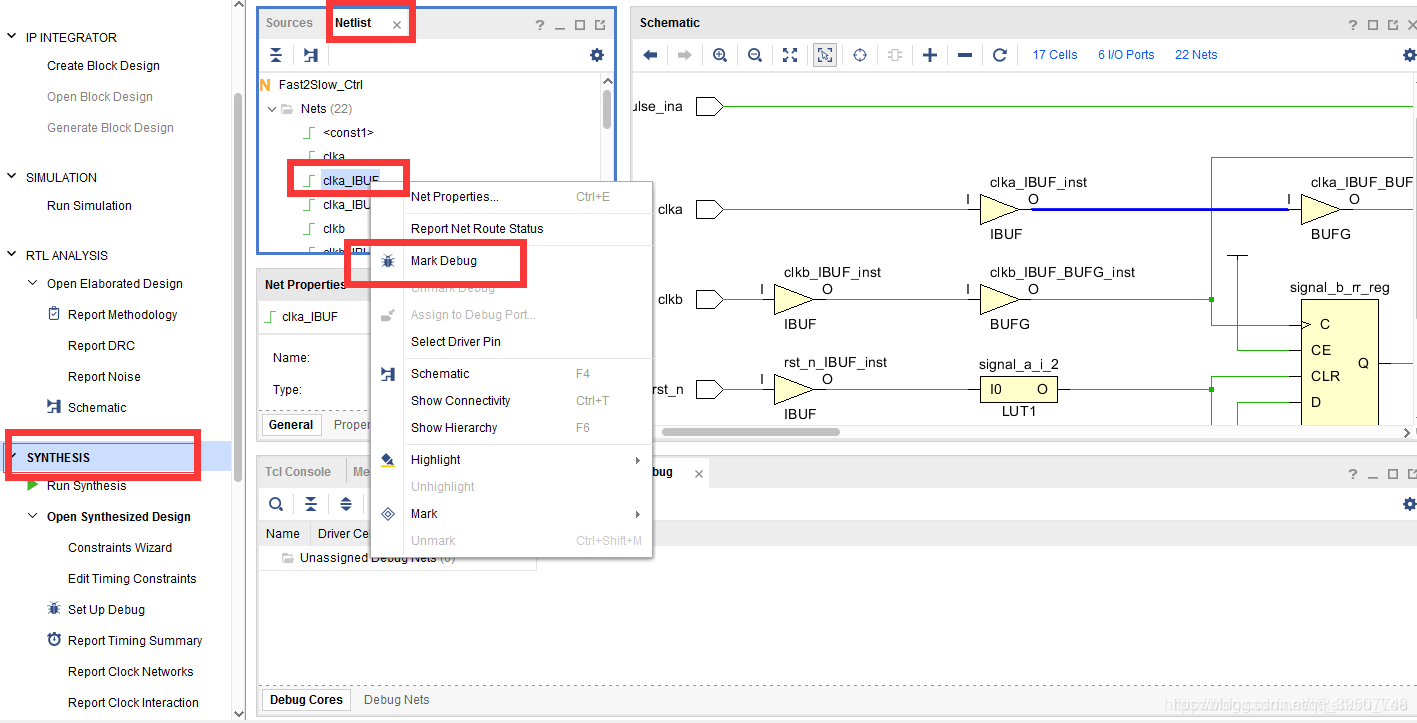
Task: Click Run Synthesis green play icon
Action: [x=32, y=485]
